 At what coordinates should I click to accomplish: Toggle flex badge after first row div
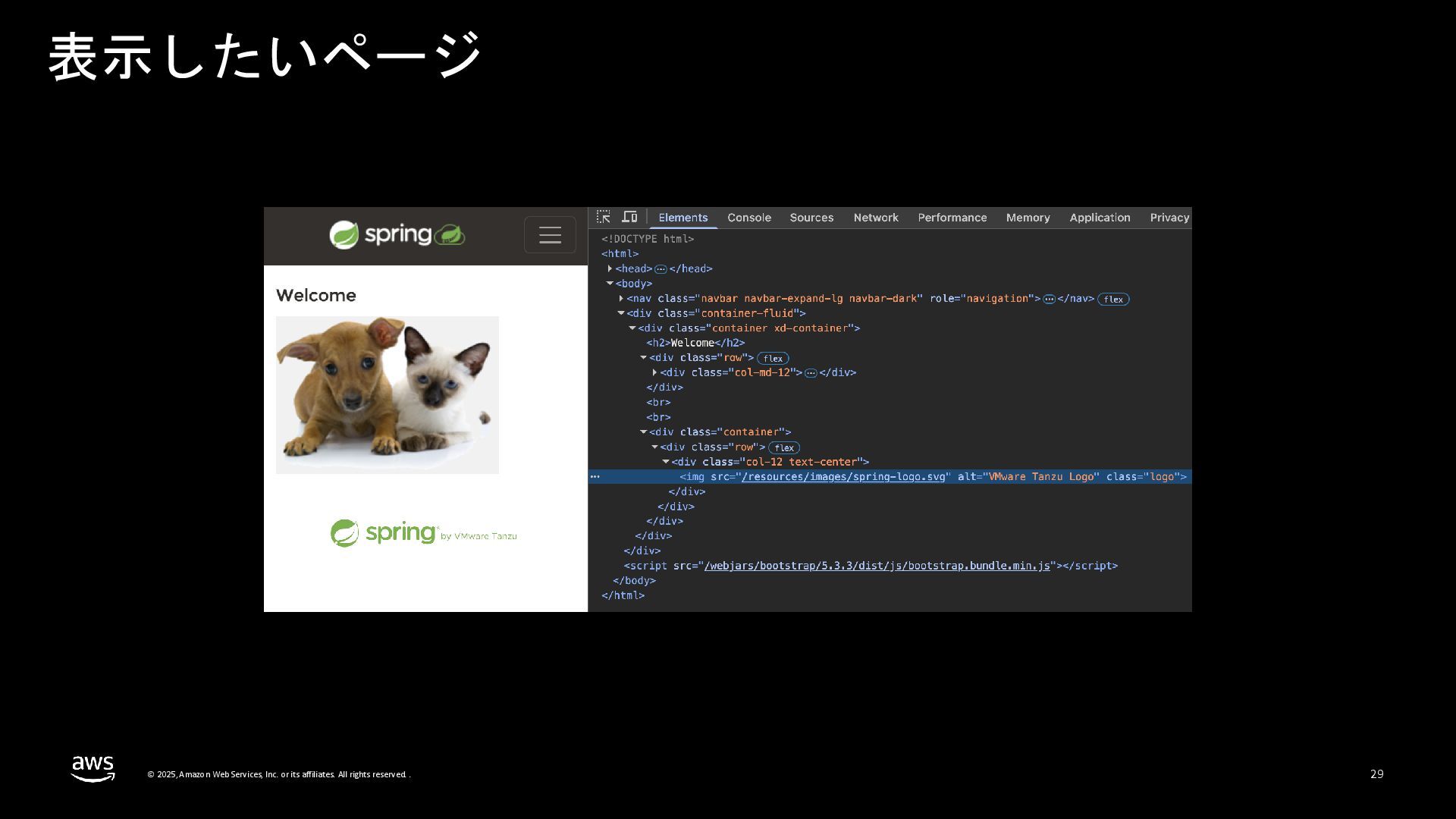(x=773, y=359)
